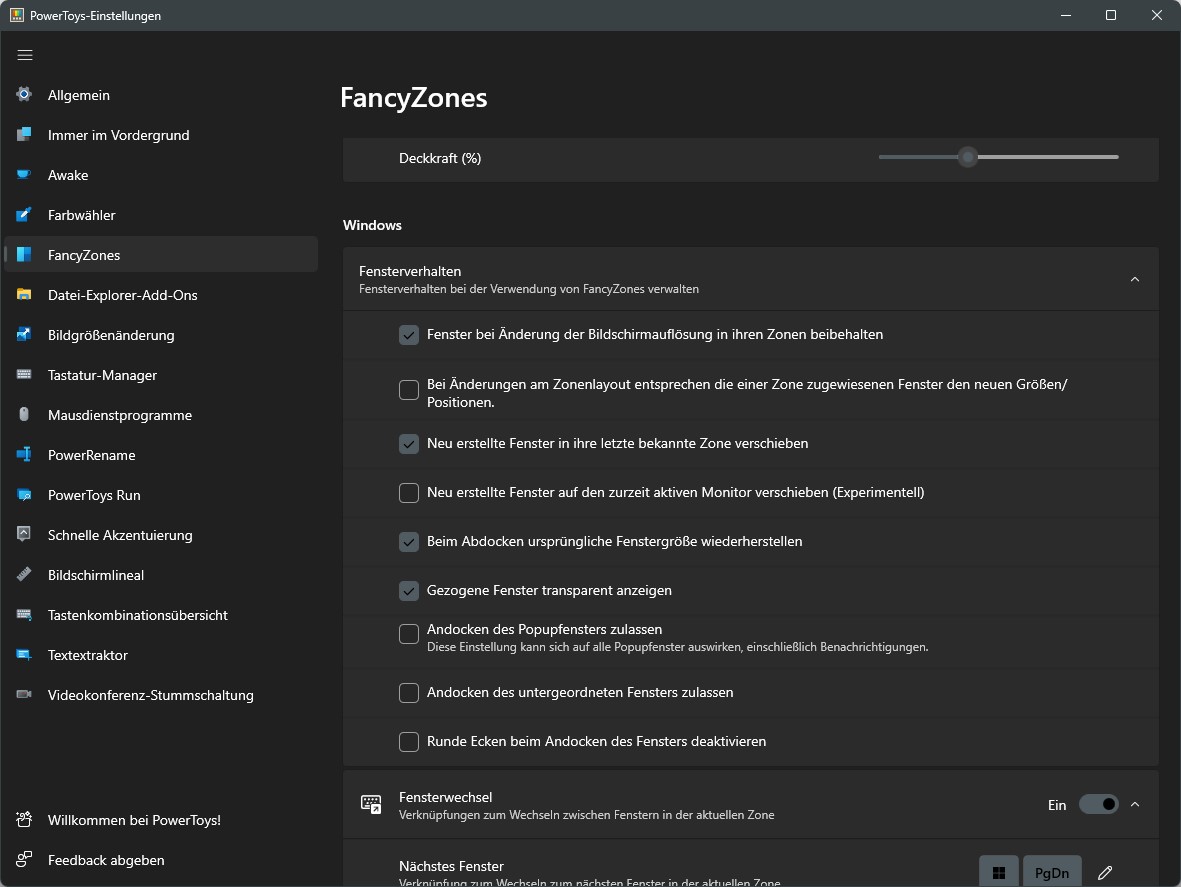1181x887 pixels.
Task: Click the Deckkraft opacity slider handle
Action: pos(967,157)
